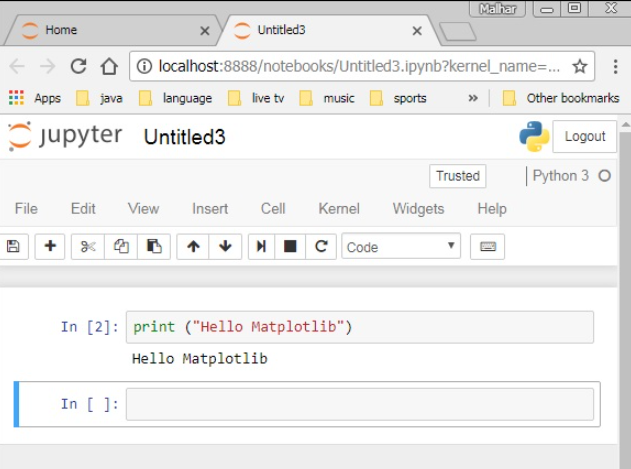This screenshot has width=631, height=469.
Task: Click the page scrollbar up arrow
Action: pyautogui.click(x=625, y=125)
